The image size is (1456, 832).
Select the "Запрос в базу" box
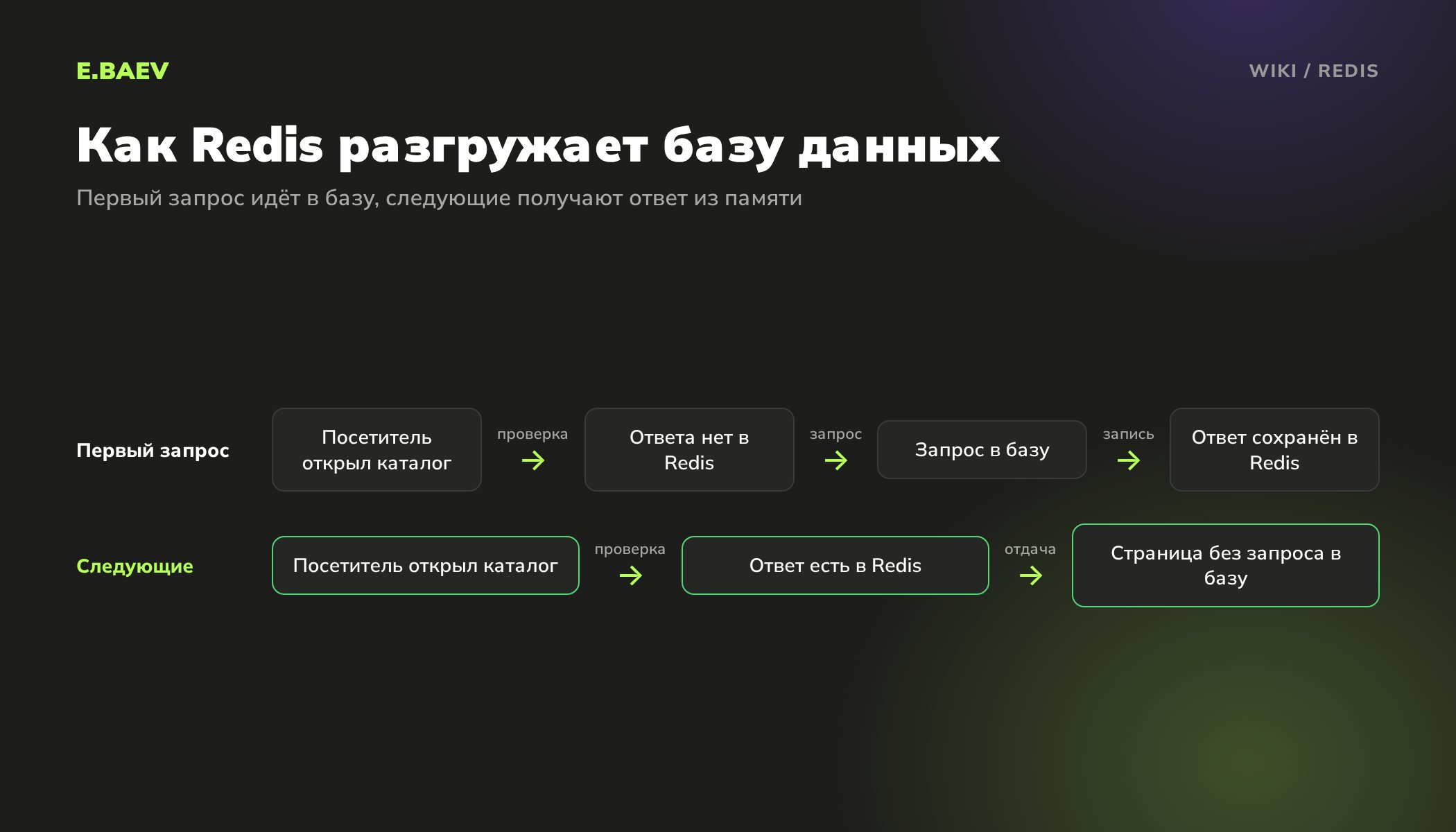982,450
